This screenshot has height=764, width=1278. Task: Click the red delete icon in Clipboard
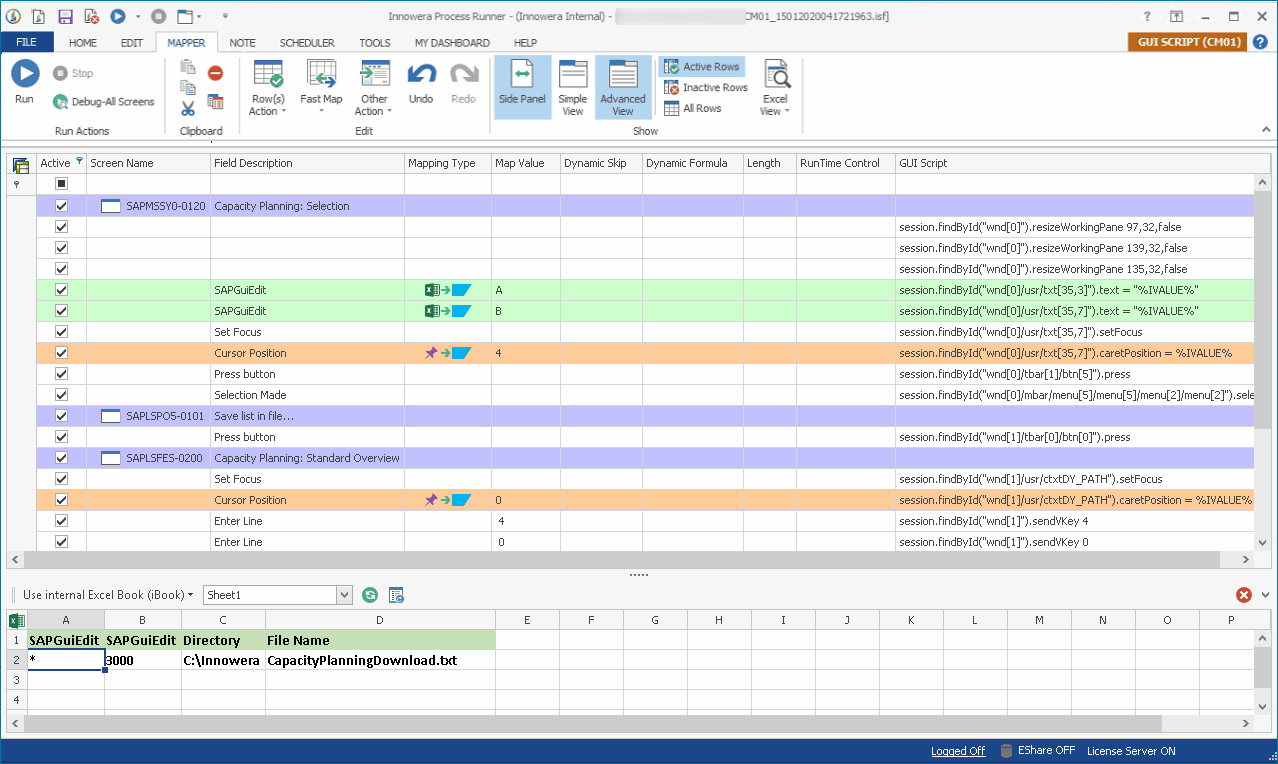(x=215, y=73)
